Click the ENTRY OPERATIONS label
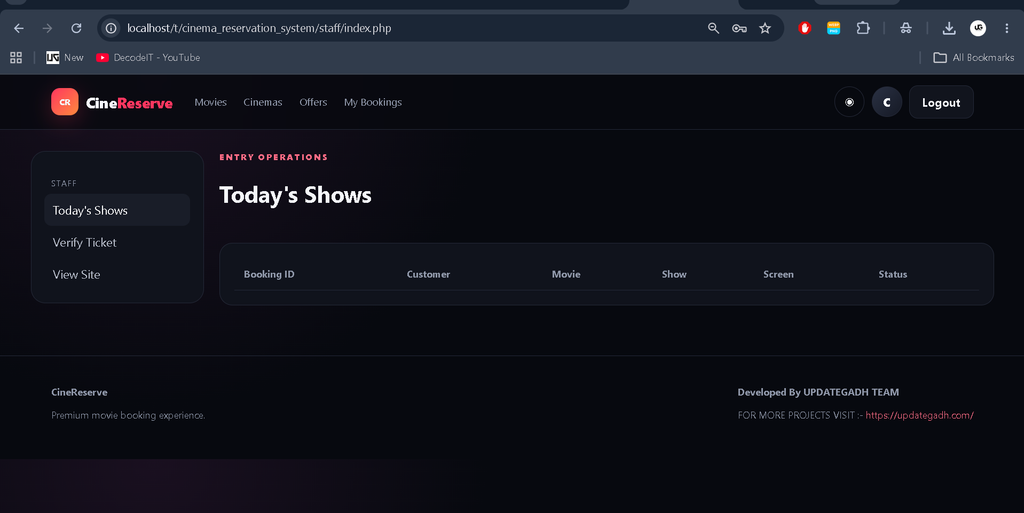The image size is (1024, 513). [274, 157]
